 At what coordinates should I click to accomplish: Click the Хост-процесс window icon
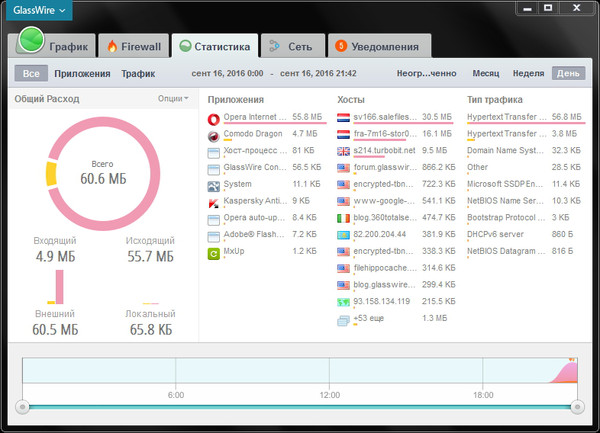click(214, 153)
